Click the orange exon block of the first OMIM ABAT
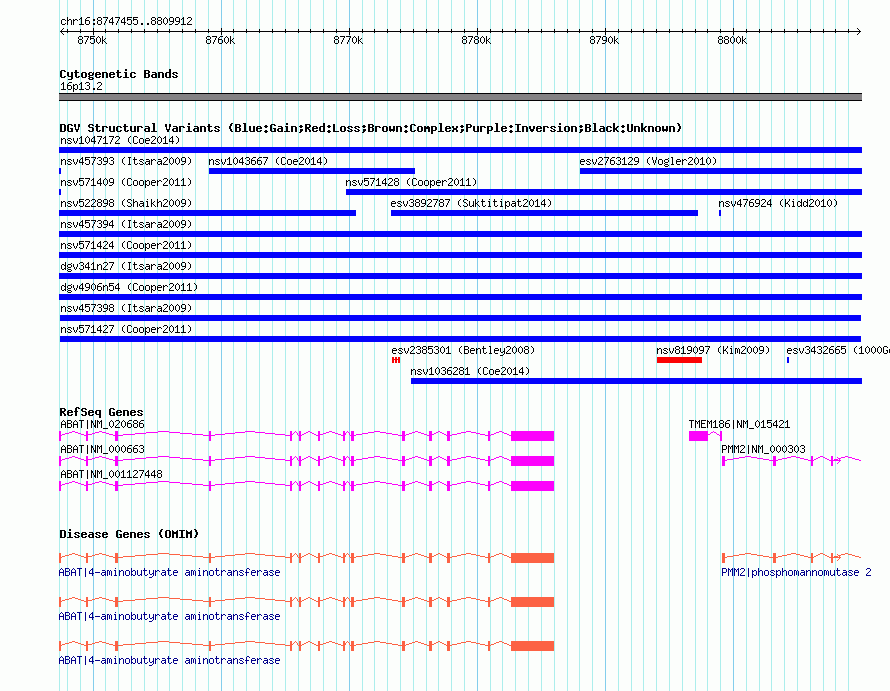890x691 pixels. pos(532,558)
